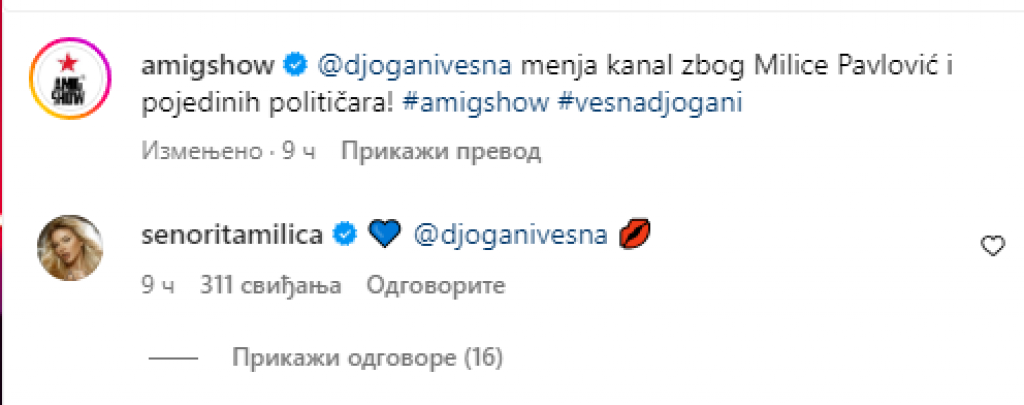Click the red lips kiss emoji
The height and width of the screenshot is (405, 1024).
633,235
